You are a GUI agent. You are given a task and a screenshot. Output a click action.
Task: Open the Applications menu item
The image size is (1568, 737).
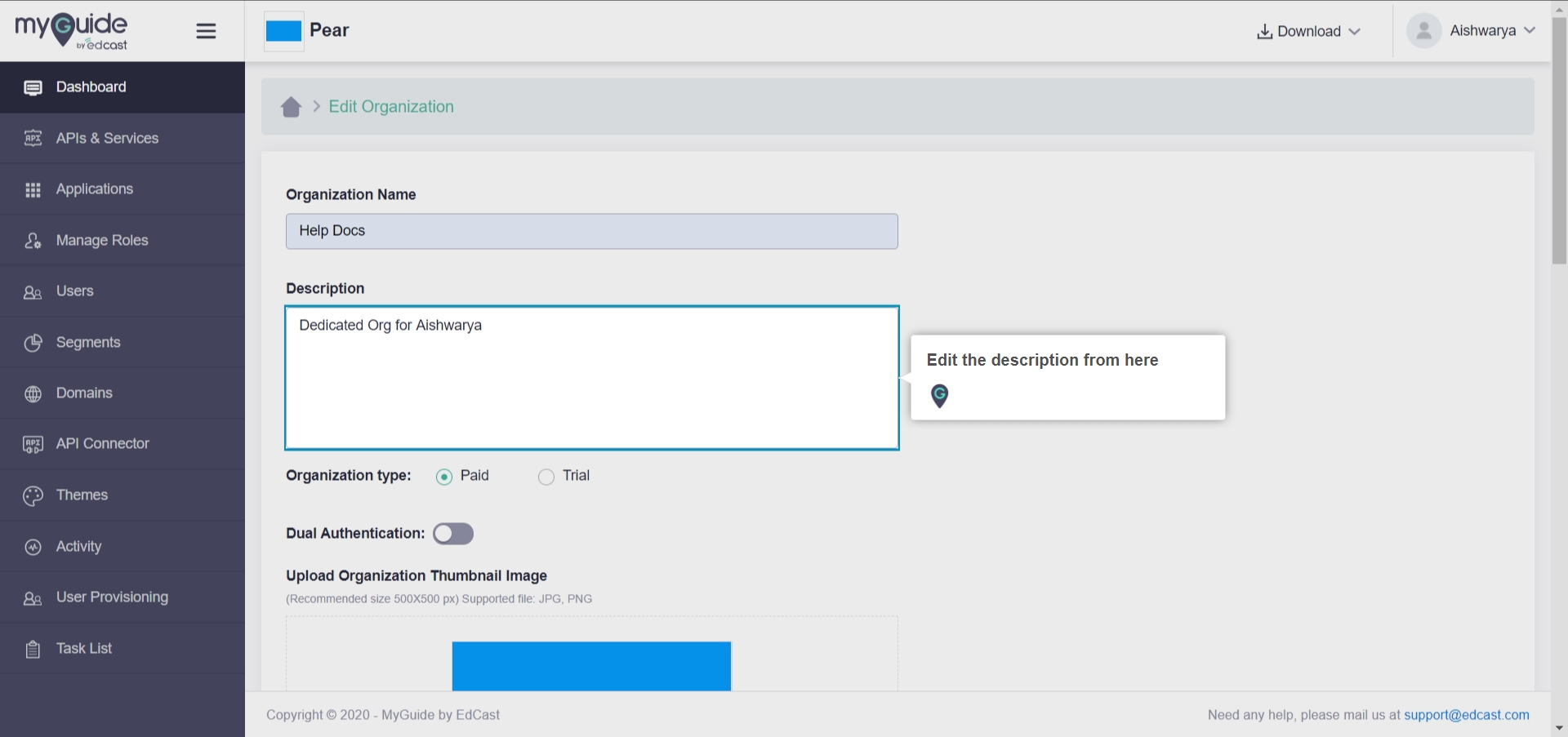click(122, 189)
